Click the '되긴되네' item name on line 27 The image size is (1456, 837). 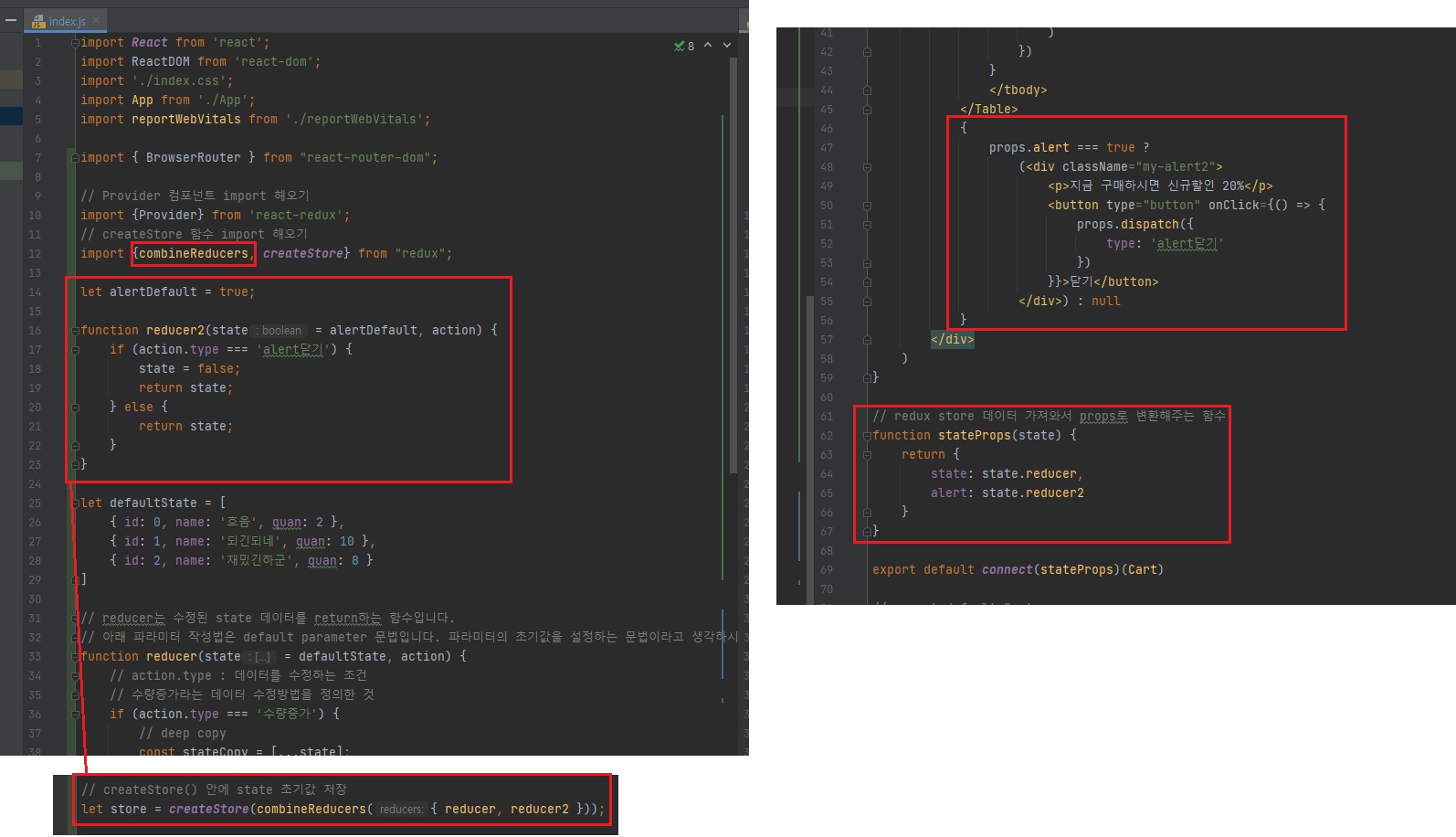[x=253, y=542]
